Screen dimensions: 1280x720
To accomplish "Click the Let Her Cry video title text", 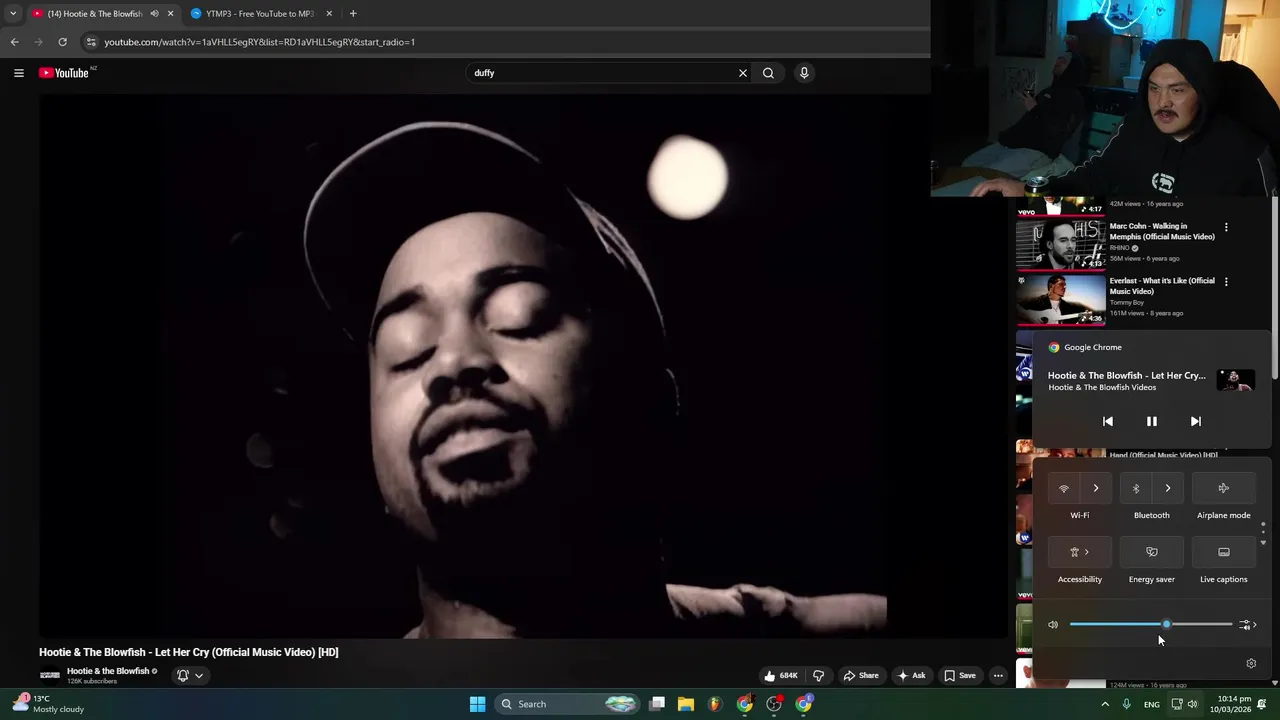I will [189, 652].
